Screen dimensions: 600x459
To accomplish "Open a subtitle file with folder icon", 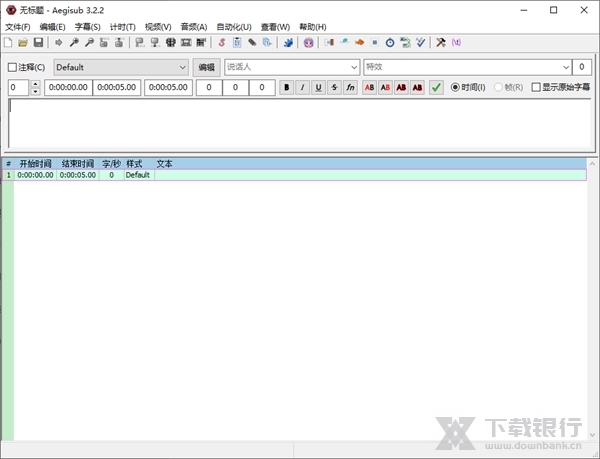I will pos(23,43).
